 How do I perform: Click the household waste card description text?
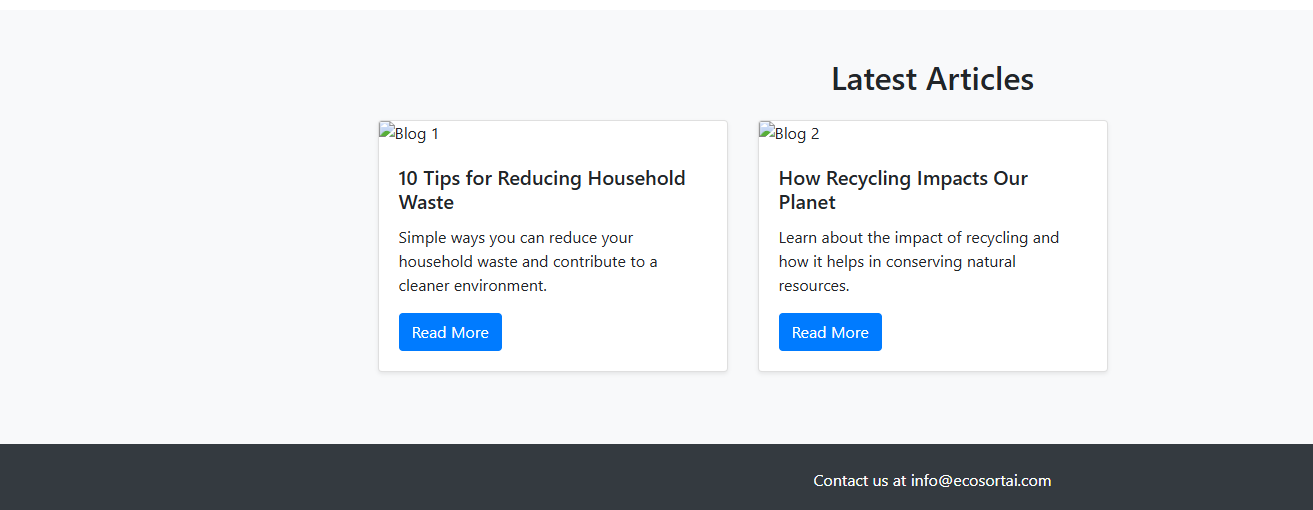(528, 261)
